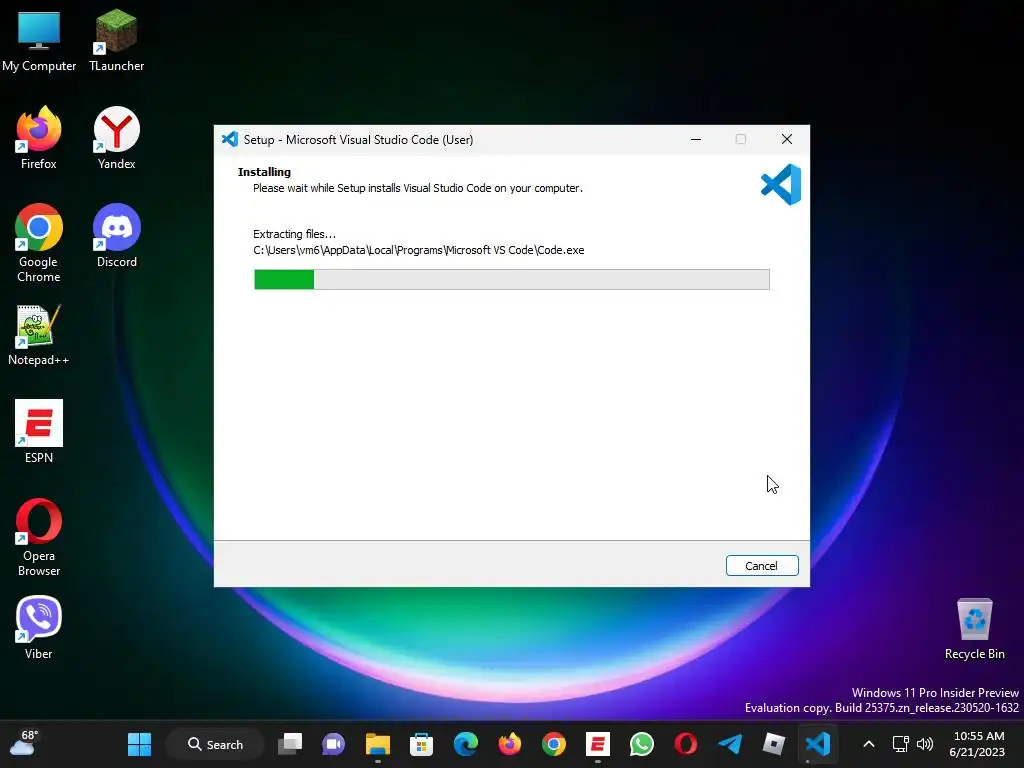This screenshot has width=1024, height=768.
Task: Expand the hidden system tray icons
Action: [x=869, y=744]
